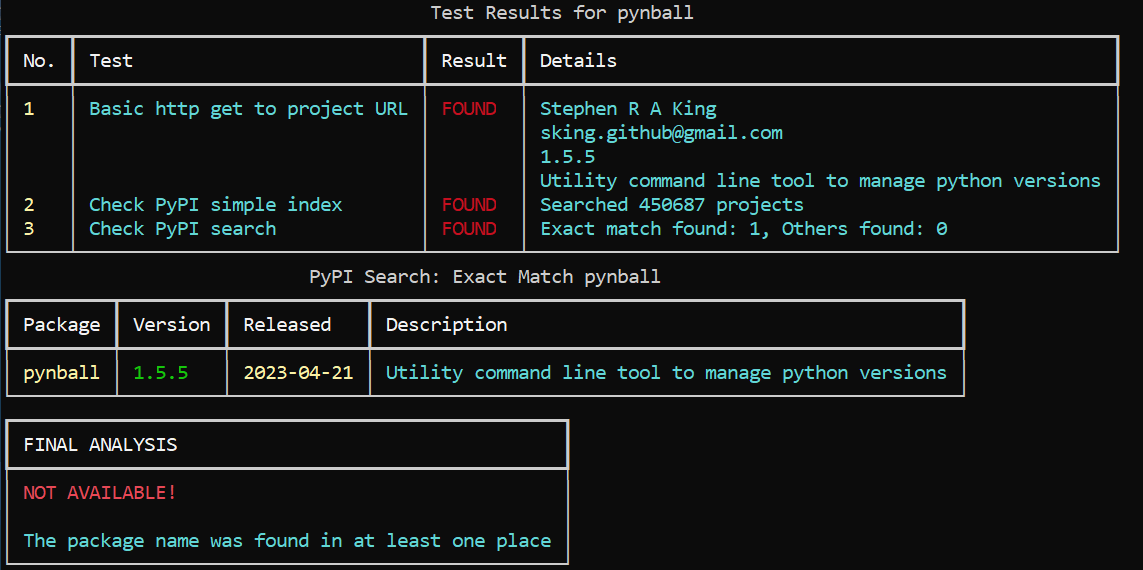Click 'Exact match found: 1, Others found: 0'
This screenshot has height=570, width=1143.
click(x=744, y=229)
